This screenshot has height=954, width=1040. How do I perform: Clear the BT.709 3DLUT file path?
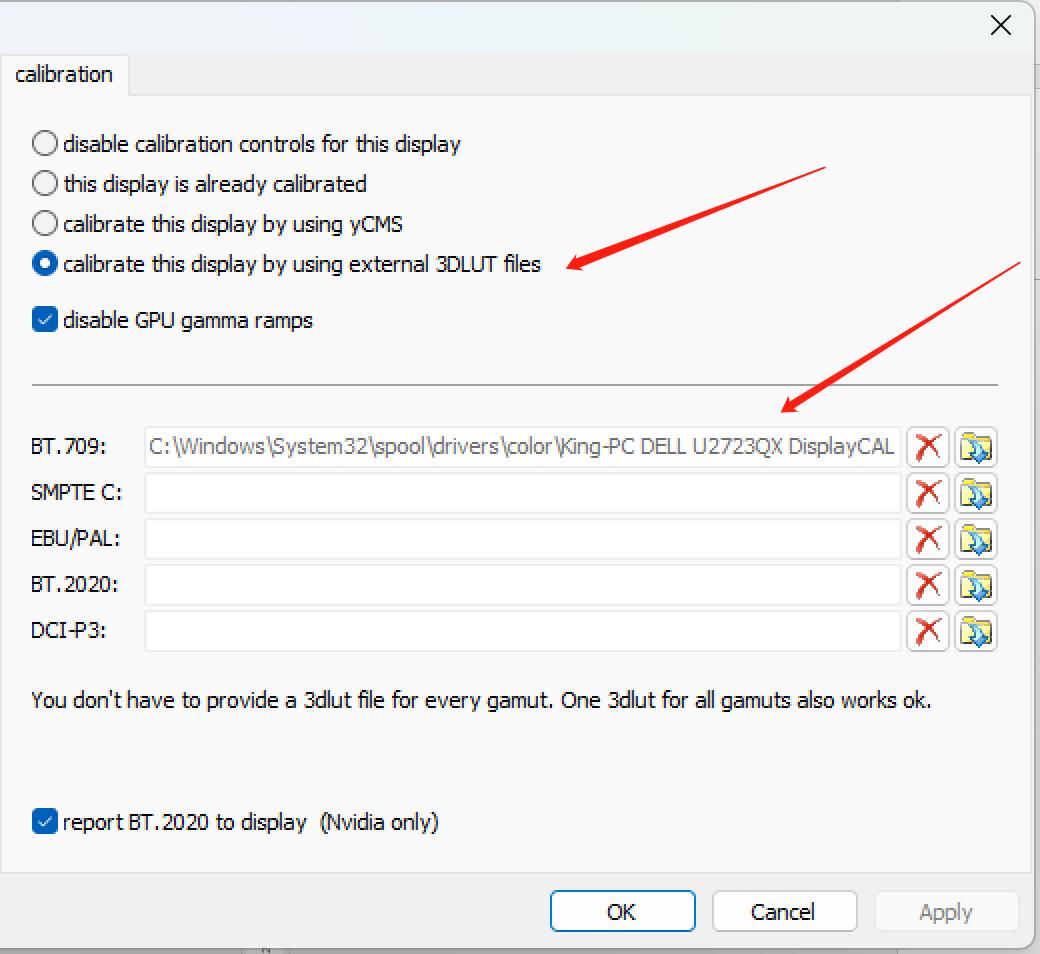click(x=928, y=447)
